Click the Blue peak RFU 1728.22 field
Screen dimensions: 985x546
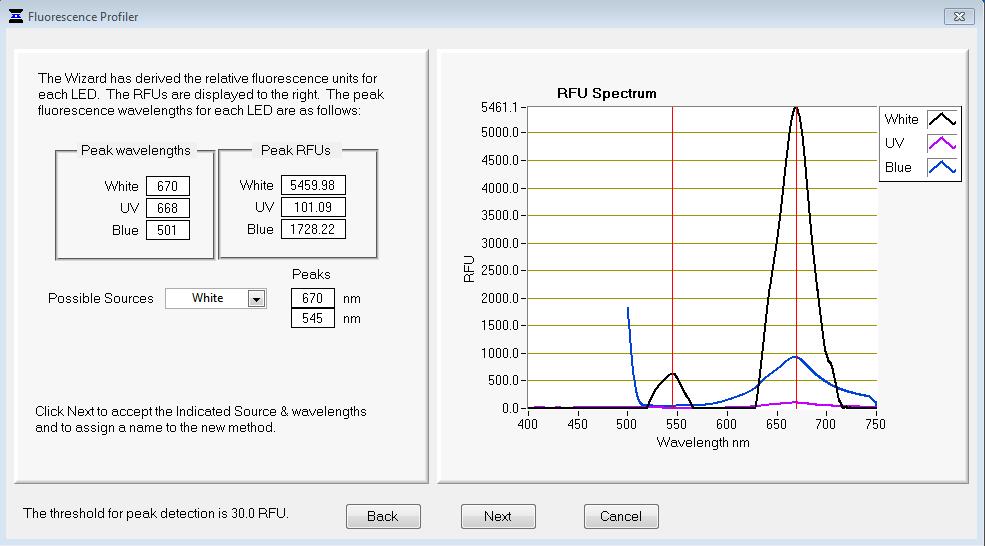(313, 229)
